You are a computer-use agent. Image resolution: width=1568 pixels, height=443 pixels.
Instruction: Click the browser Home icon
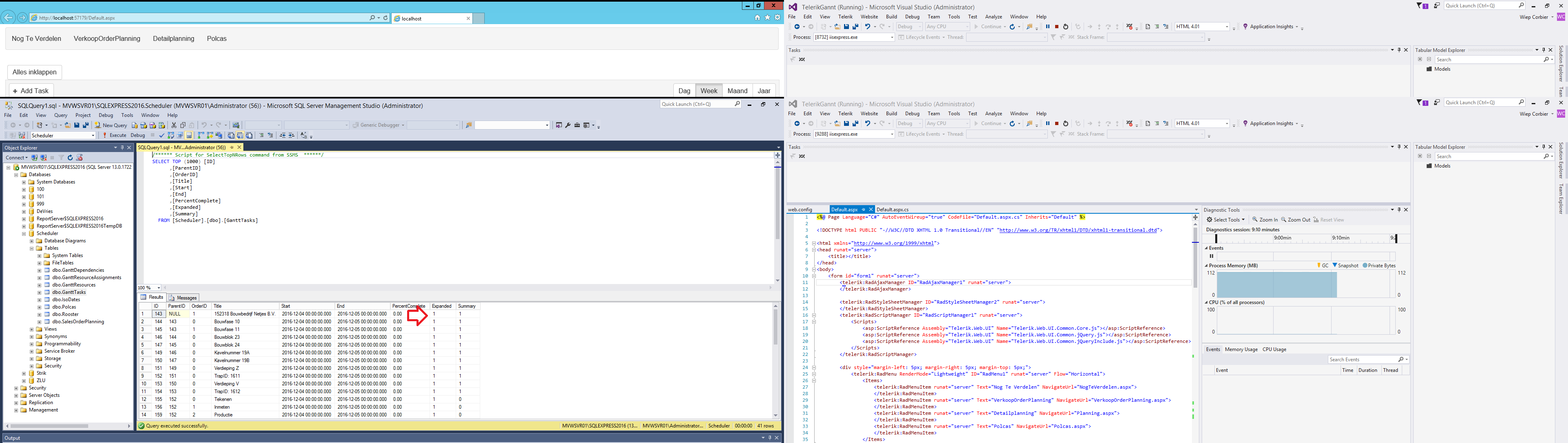pyautogui.click(x=757, y=18)
